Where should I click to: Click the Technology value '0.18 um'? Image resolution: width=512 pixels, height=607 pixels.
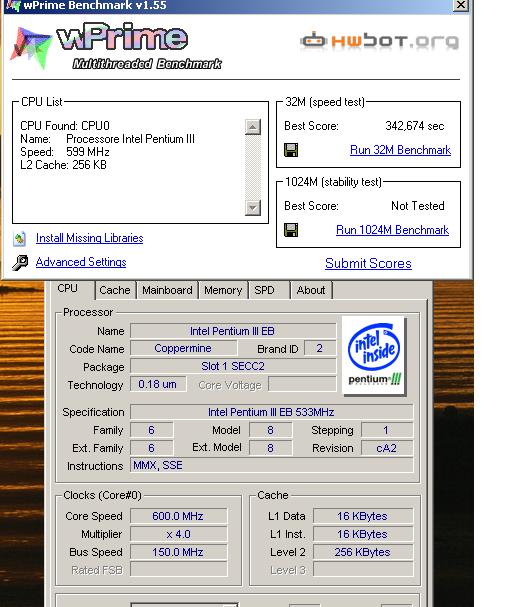pos(158,384)
